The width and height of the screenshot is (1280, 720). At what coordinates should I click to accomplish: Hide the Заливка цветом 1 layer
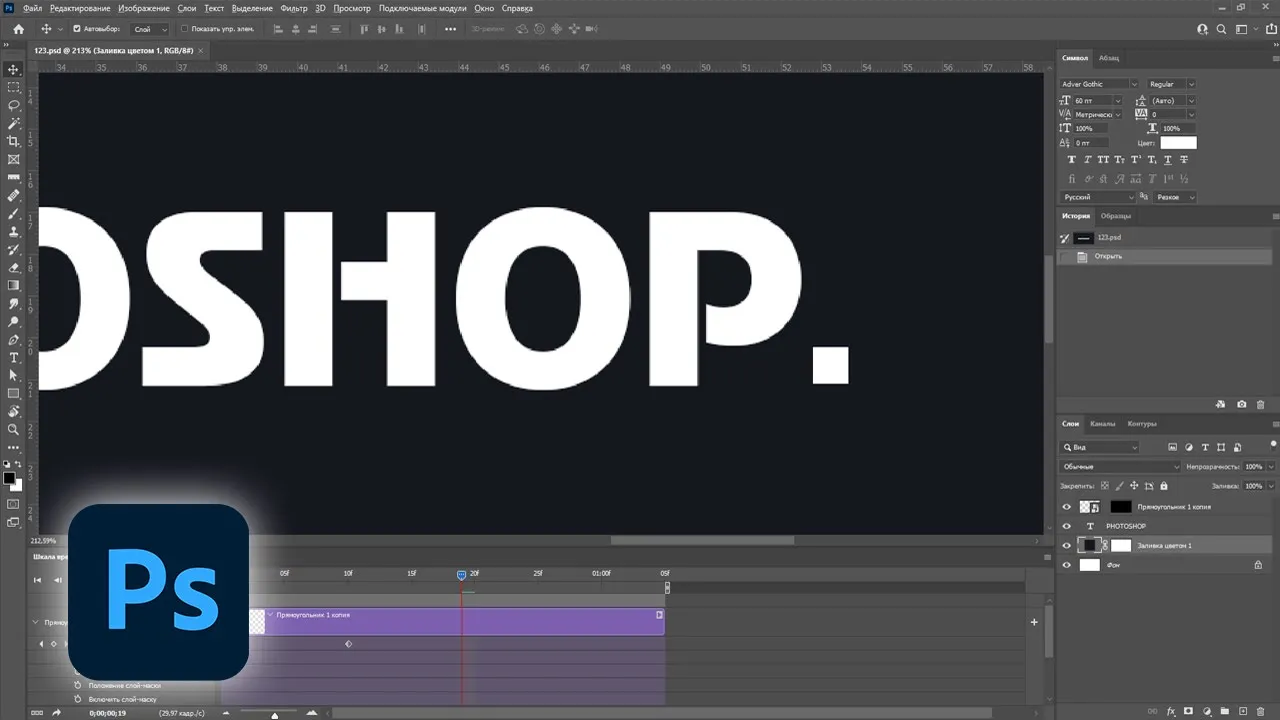tap(1066, 545)
